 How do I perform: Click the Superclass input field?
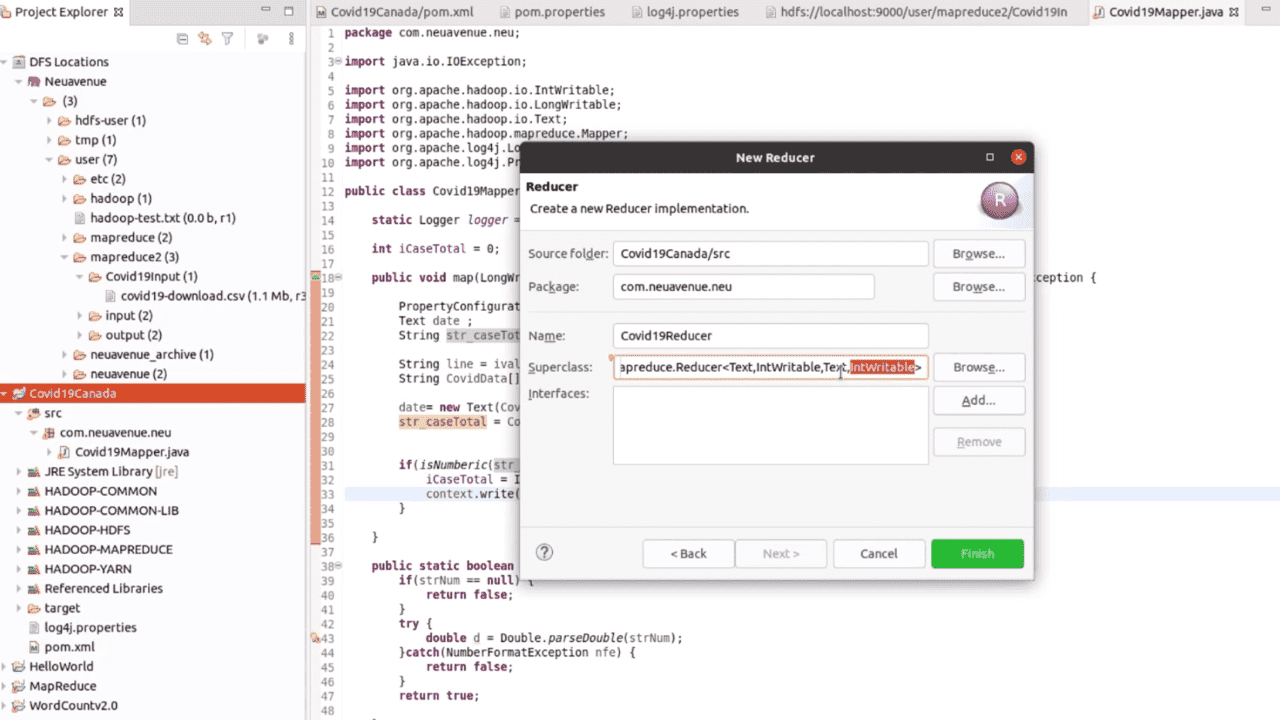point(771,367)
